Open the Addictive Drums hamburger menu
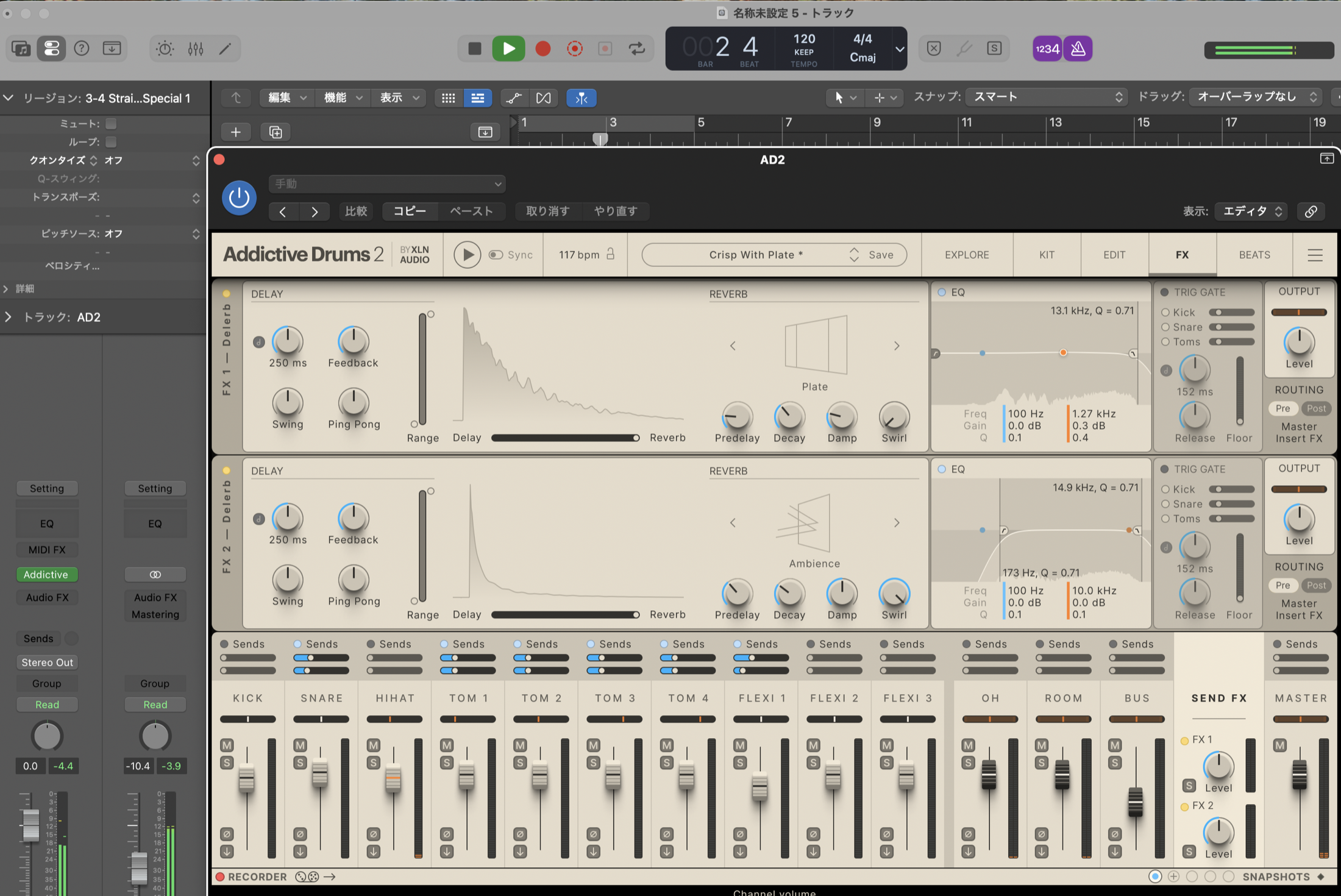 click(1315, 255)
